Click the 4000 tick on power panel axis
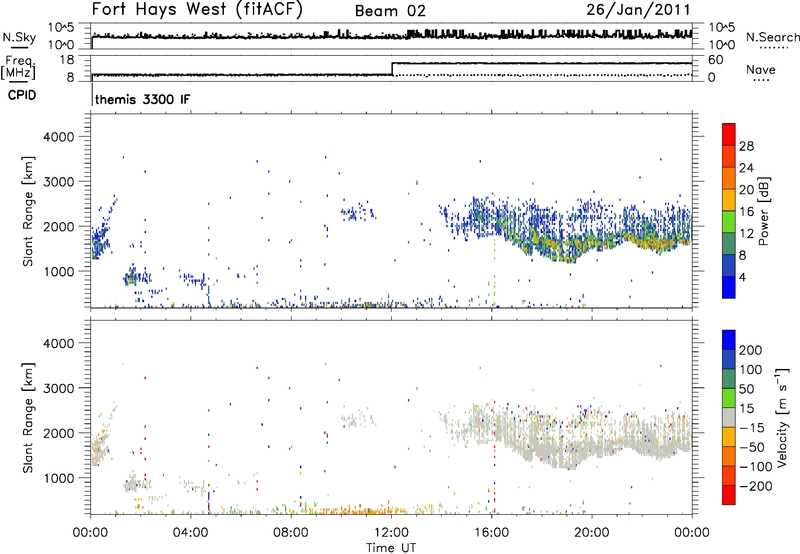Screen dimensions: 800x554 (59, 137)
